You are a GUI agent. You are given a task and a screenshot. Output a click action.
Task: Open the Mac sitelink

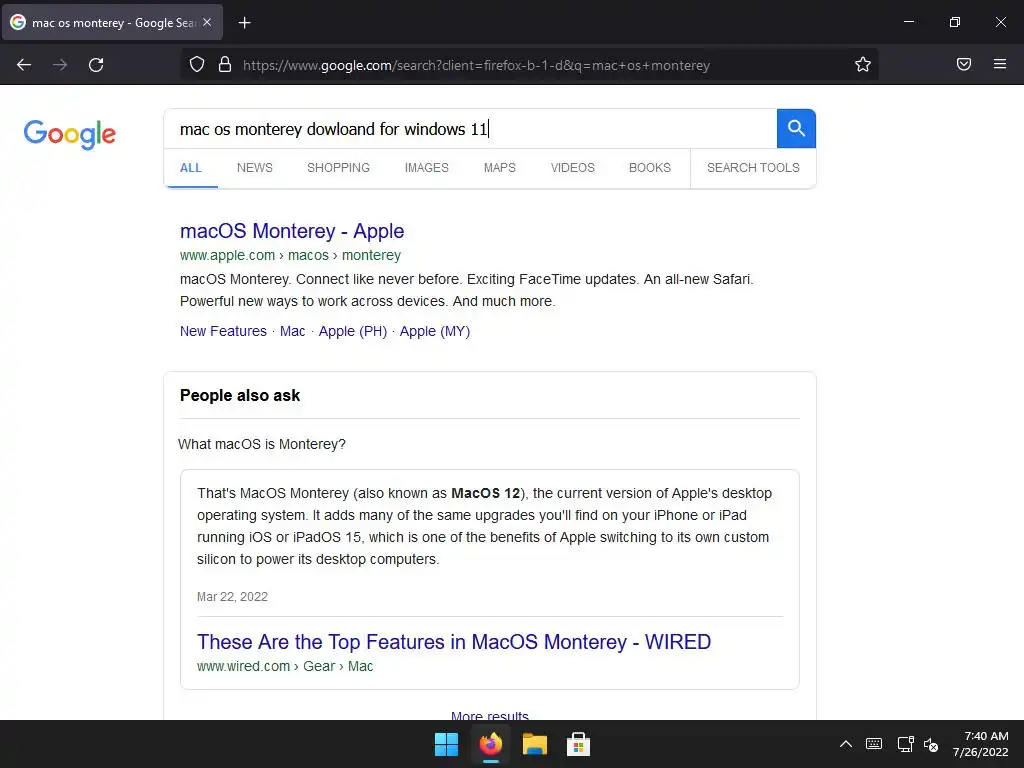(x=293, y=331)
